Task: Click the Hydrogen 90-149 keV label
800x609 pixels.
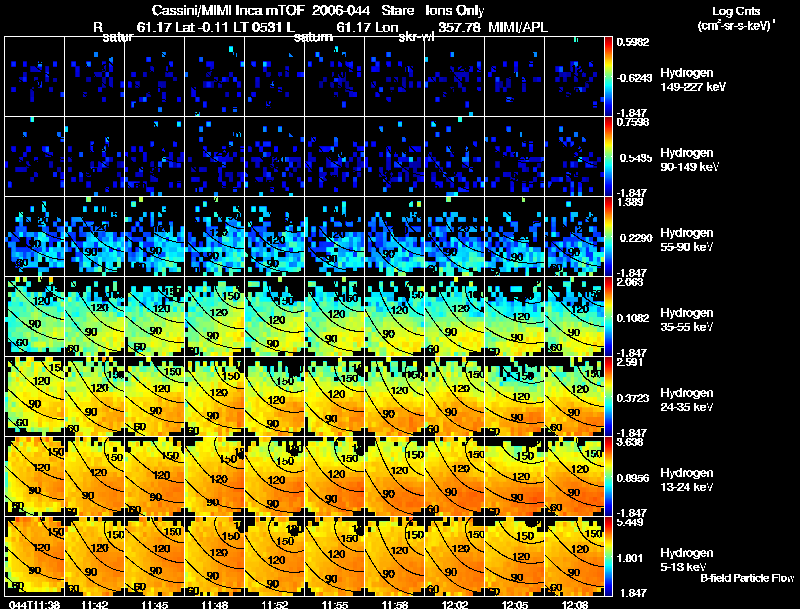Action: 689,160
